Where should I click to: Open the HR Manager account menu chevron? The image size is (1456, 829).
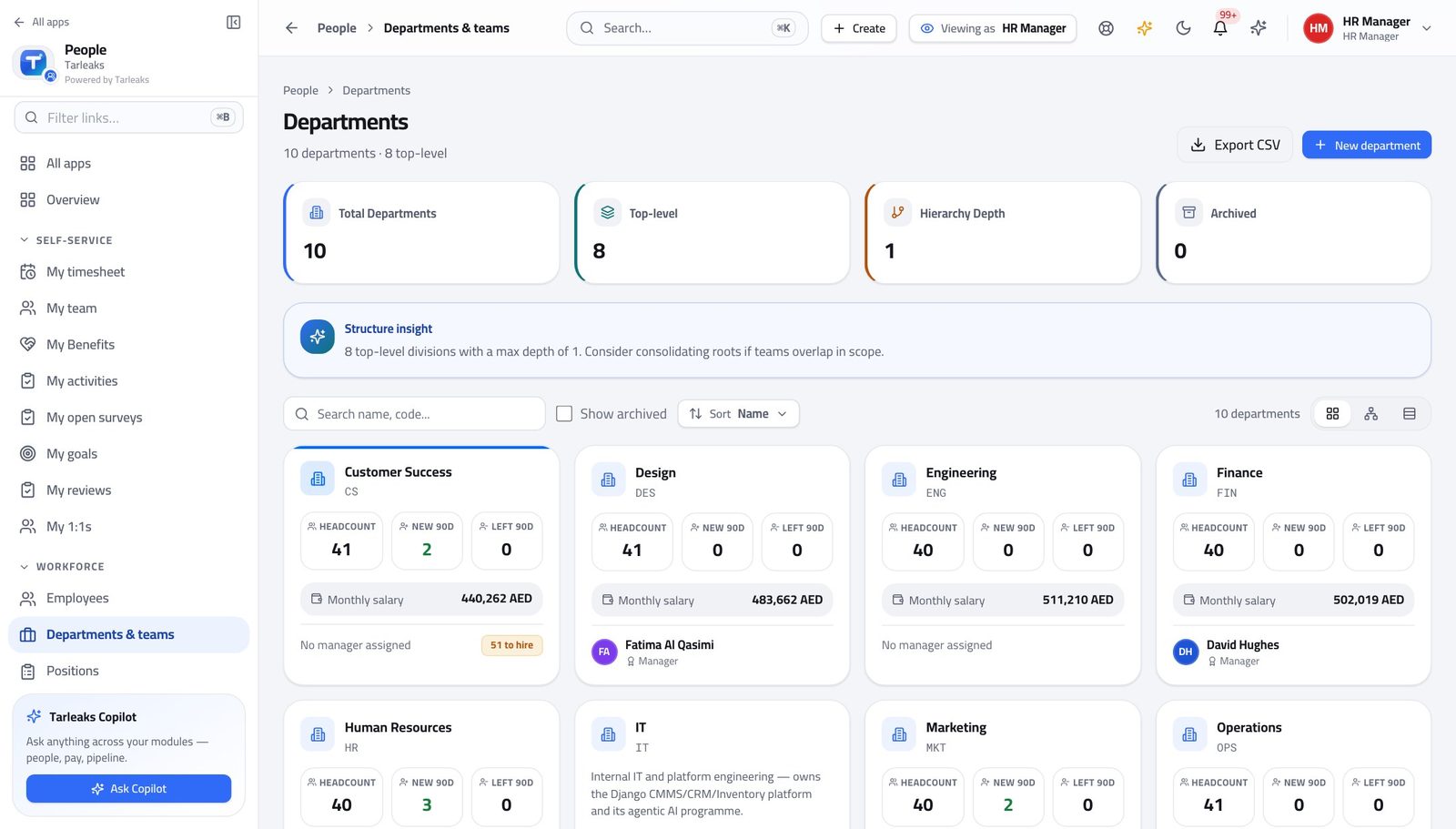click(x=1427, y=28)
